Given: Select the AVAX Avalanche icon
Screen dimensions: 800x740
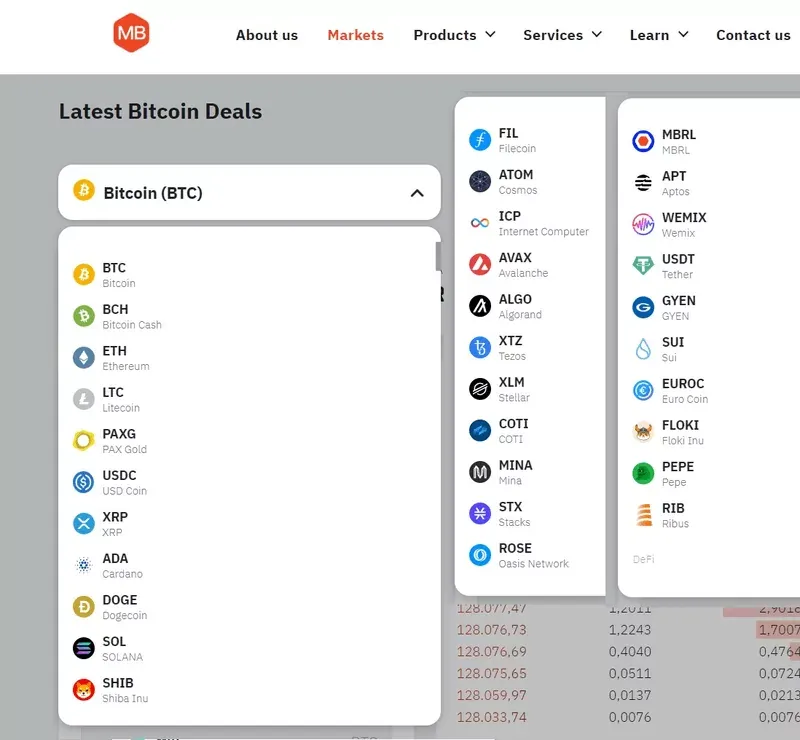Looking at the screenshot, I should 480,264.
